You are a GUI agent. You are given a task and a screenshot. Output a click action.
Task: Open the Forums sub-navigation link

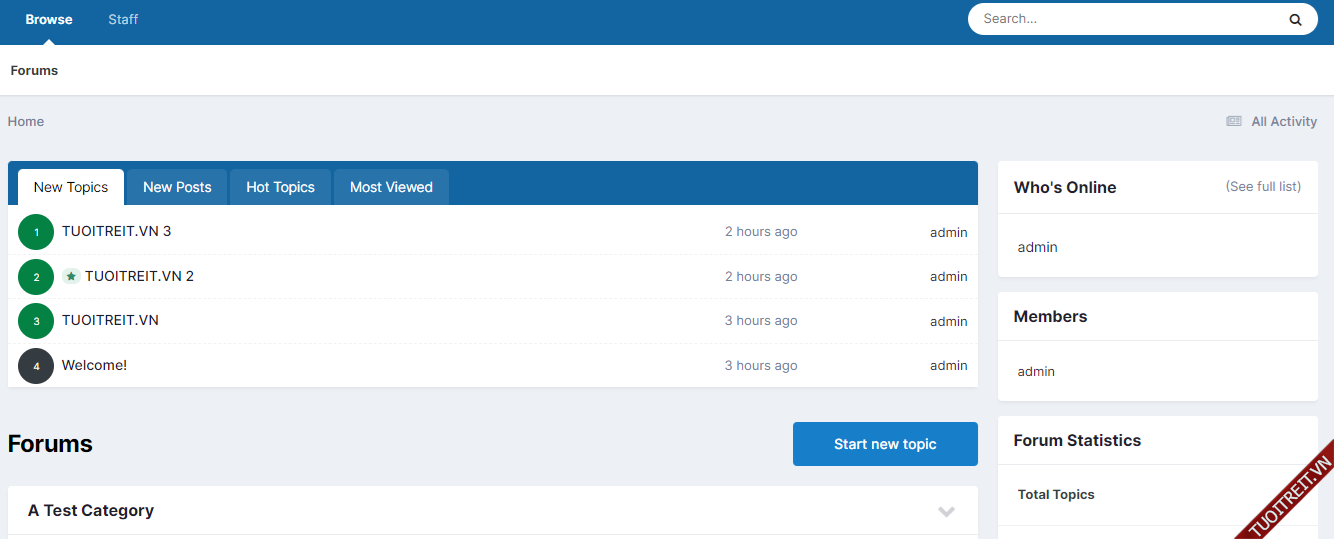34,70
